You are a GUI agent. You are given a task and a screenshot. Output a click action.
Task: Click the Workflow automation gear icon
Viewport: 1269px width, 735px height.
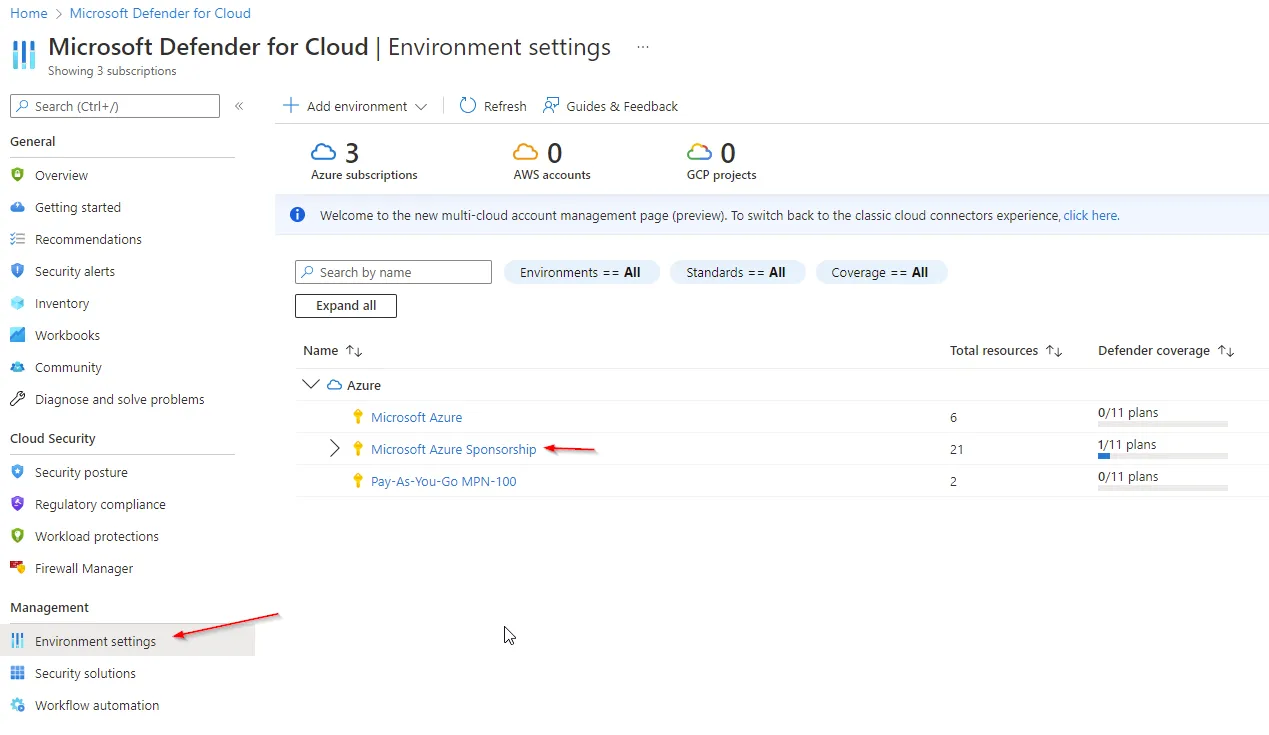click(x=17, y=705)
